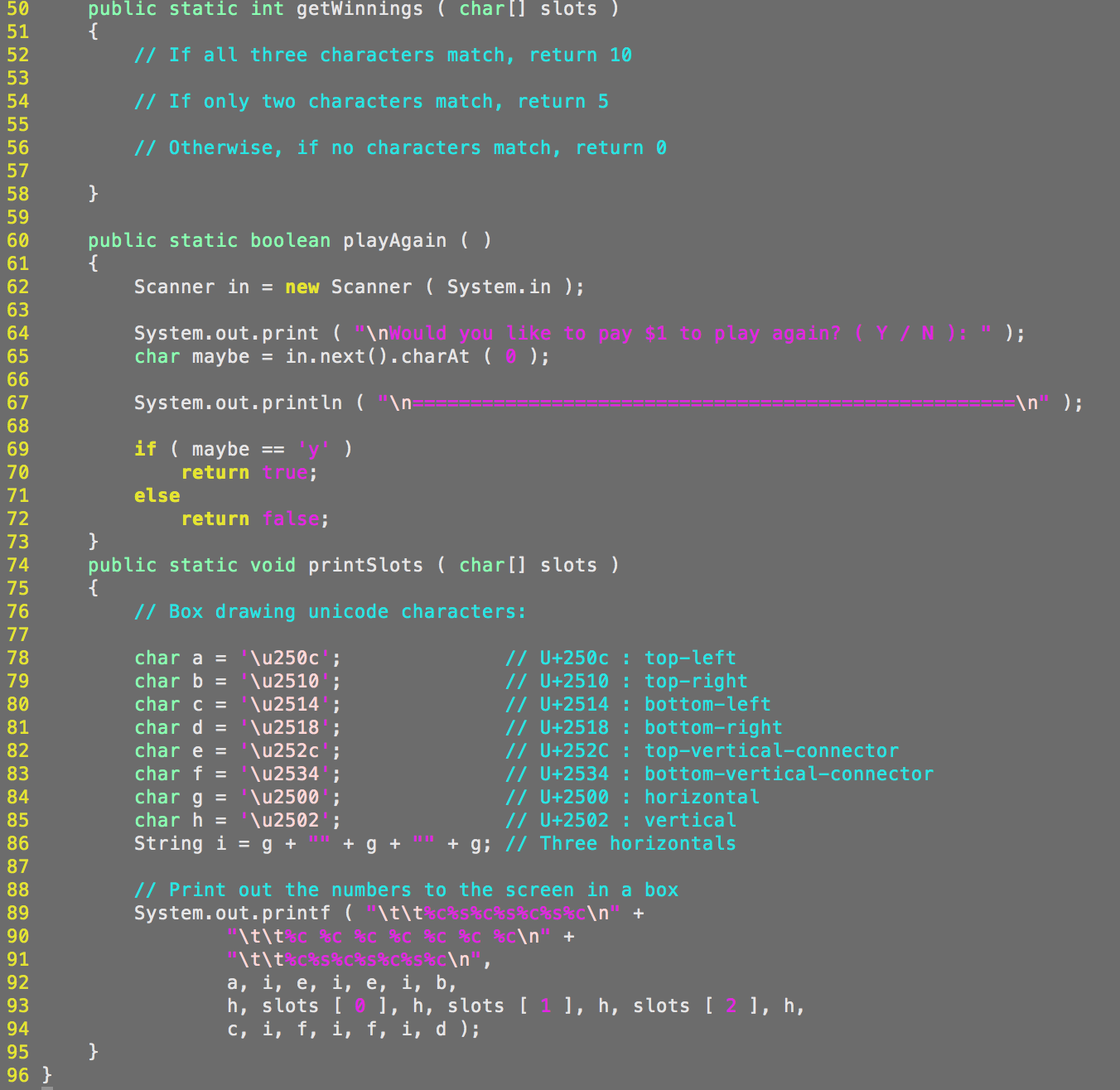Viewport: 1120px width, 1090px height.
Task: Click the playAgain method declaration
Action: 393,240
